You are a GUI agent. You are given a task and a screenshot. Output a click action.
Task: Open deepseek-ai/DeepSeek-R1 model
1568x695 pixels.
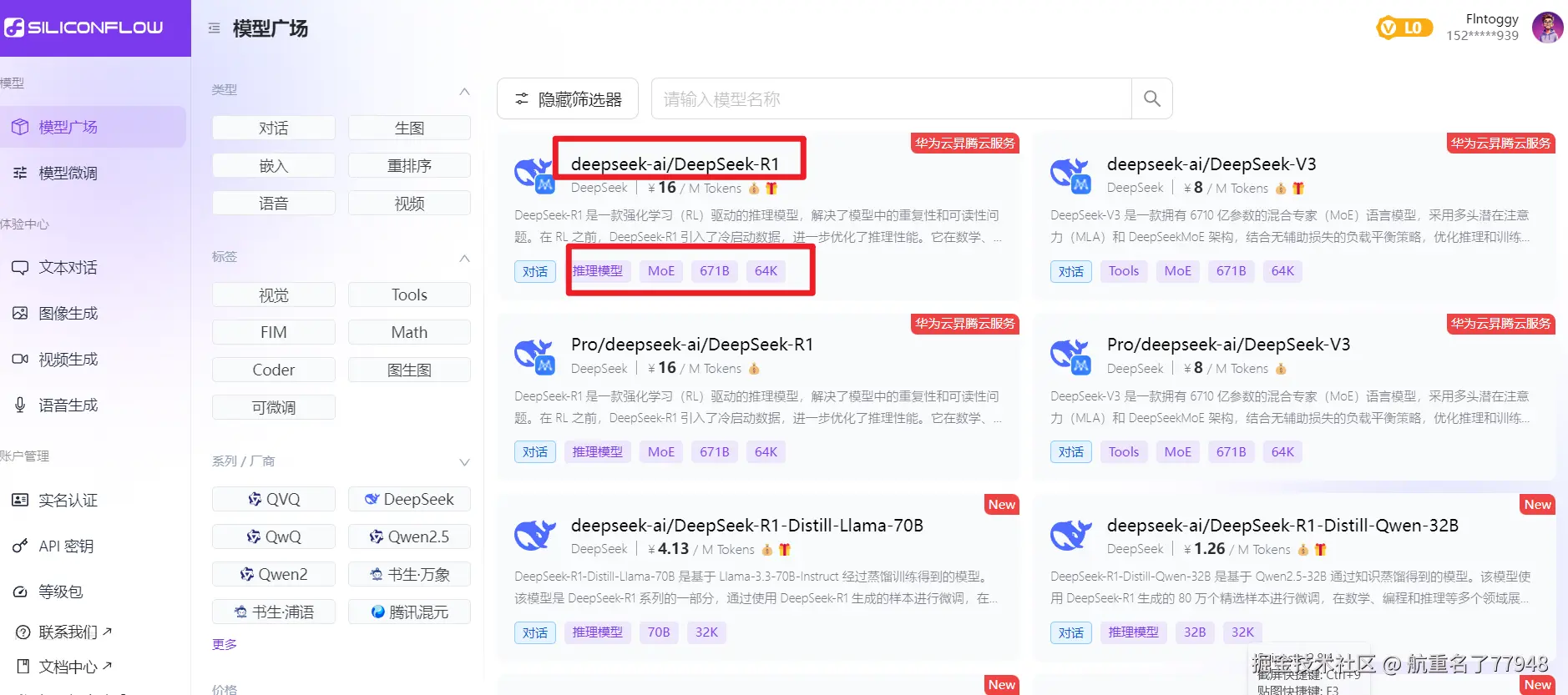(675, 164)
